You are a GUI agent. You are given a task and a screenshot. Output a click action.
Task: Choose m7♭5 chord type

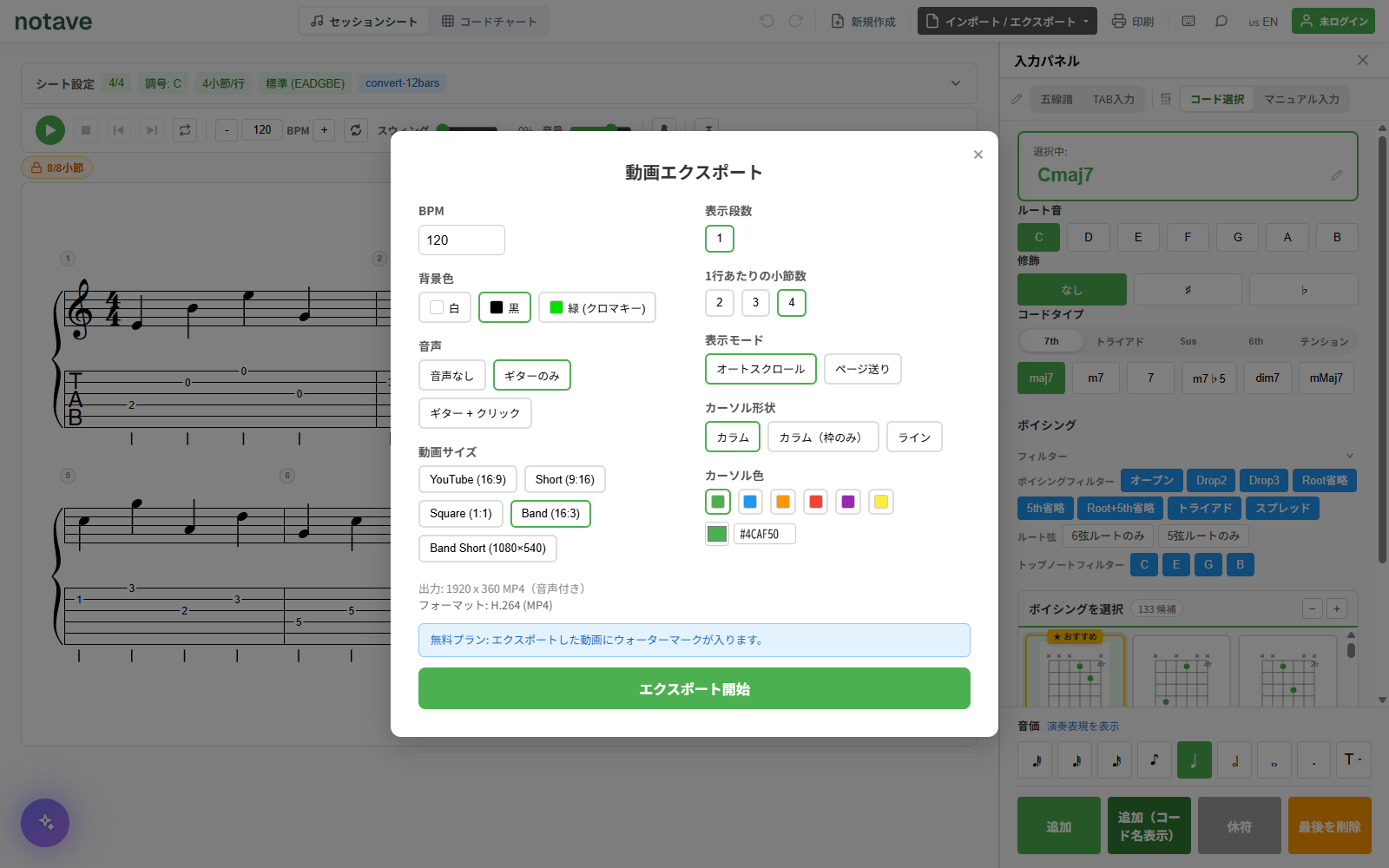tap(1209, 378)
